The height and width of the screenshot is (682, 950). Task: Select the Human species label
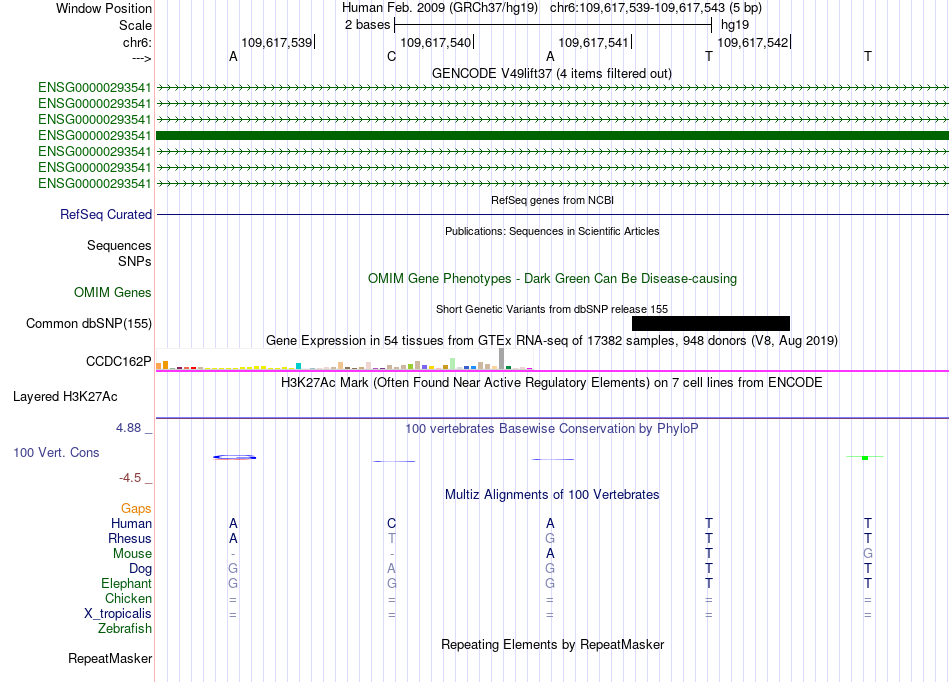(x=131, y=523)
